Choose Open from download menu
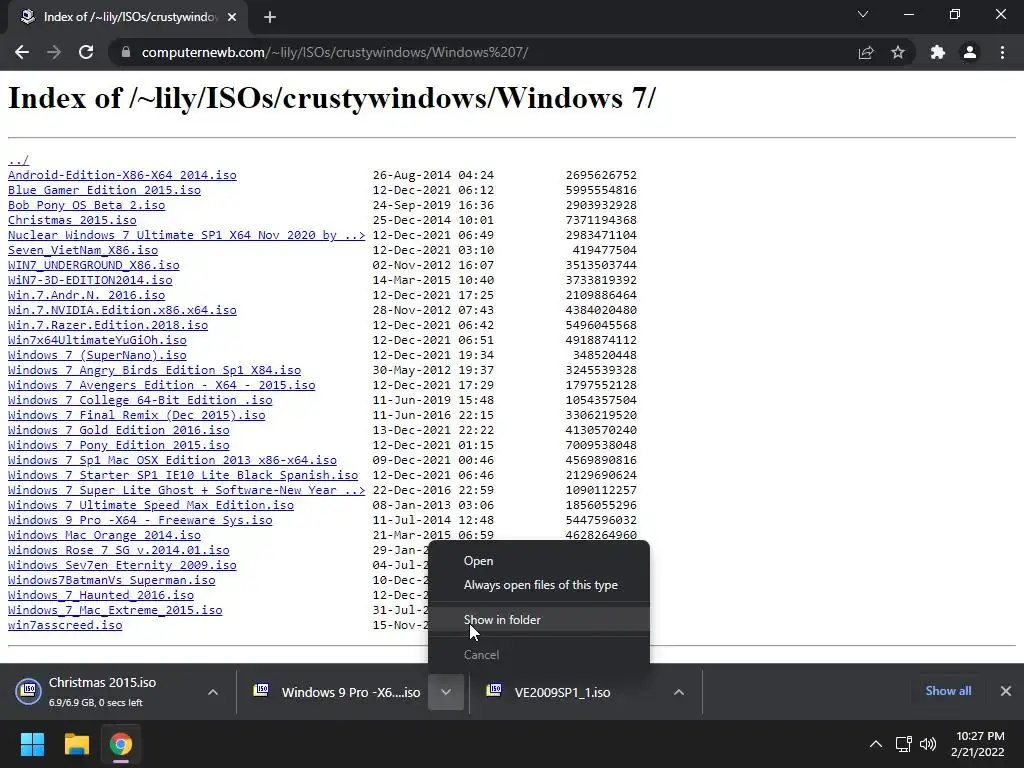 point(539,561)
